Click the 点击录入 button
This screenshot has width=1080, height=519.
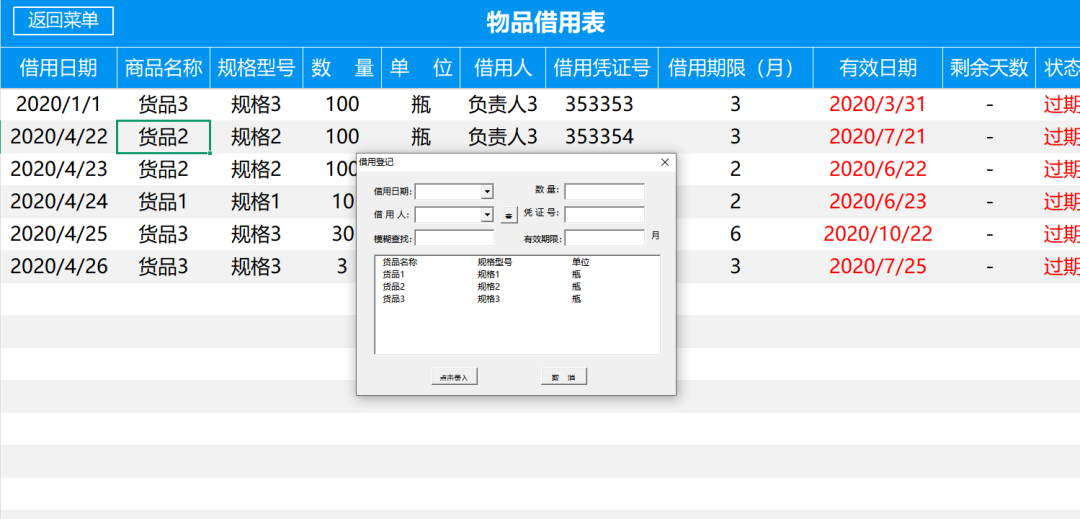click(454, 377)
